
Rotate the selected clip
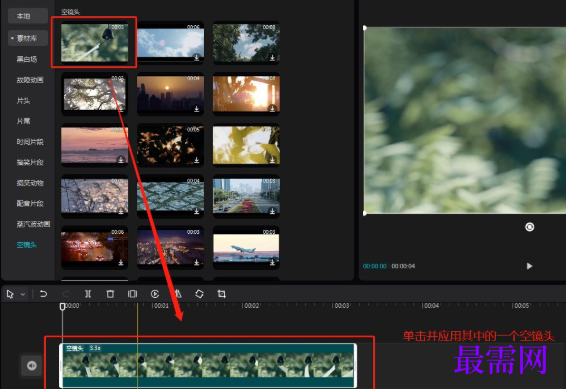click(x=199, y=294)
